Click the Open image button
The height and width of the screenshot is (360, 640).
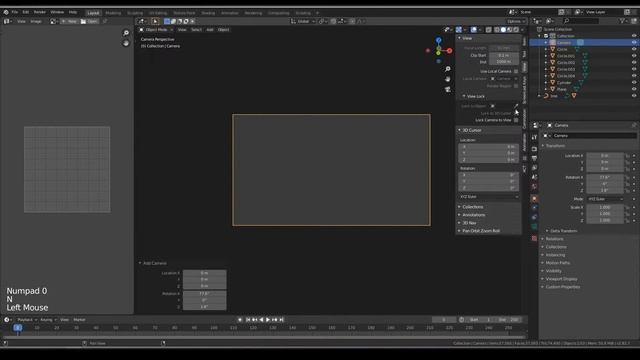point(89,21)
